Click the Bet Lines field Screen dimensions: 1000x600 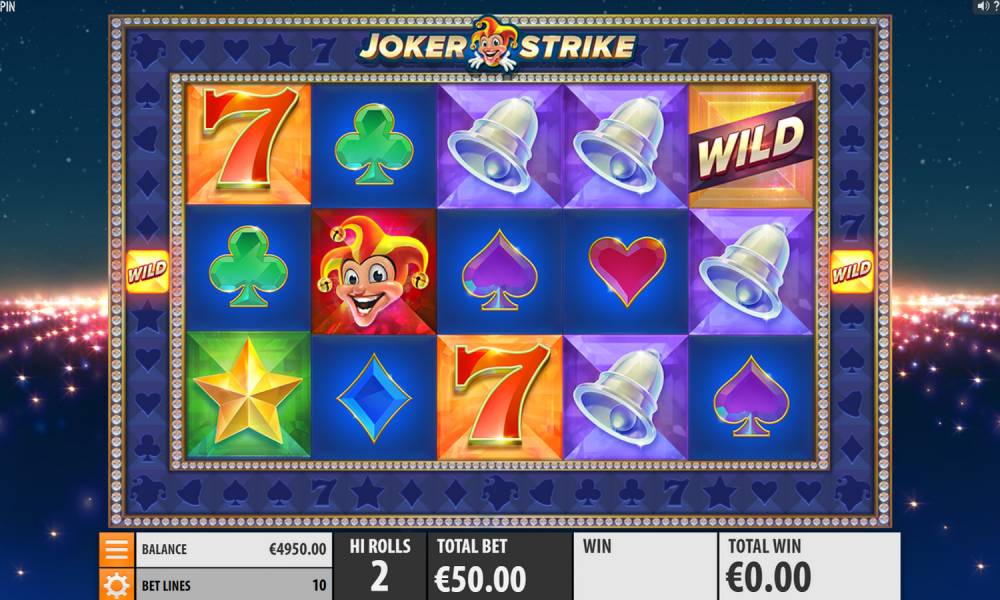click(x=233, y=585)
